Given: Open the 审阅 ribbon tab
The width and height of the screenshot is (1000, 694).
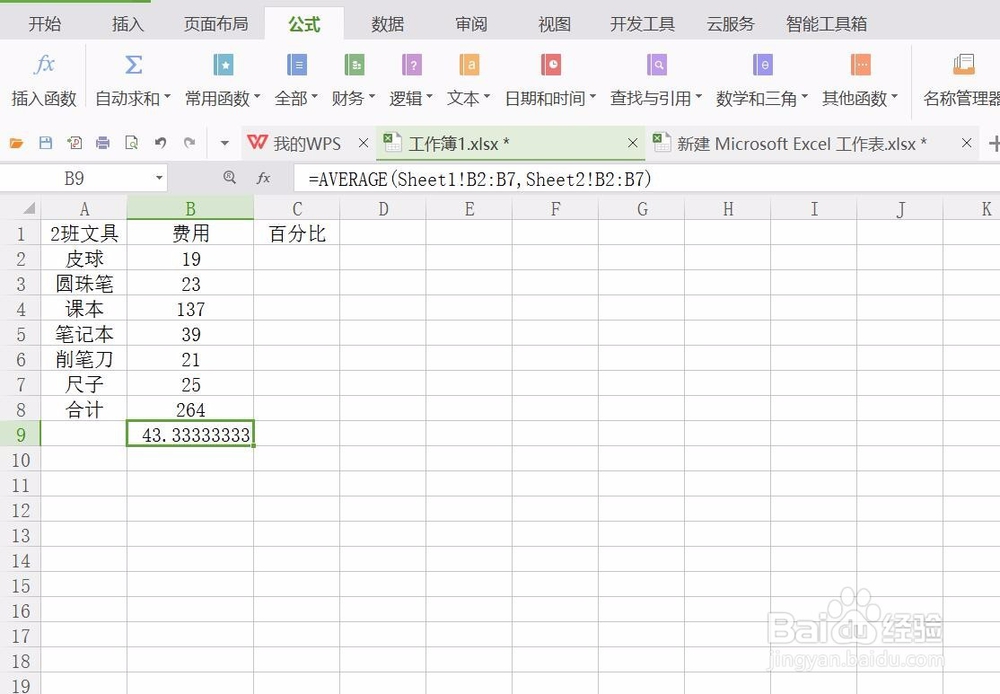Looking at the screenshot, I should coord(470,22).
